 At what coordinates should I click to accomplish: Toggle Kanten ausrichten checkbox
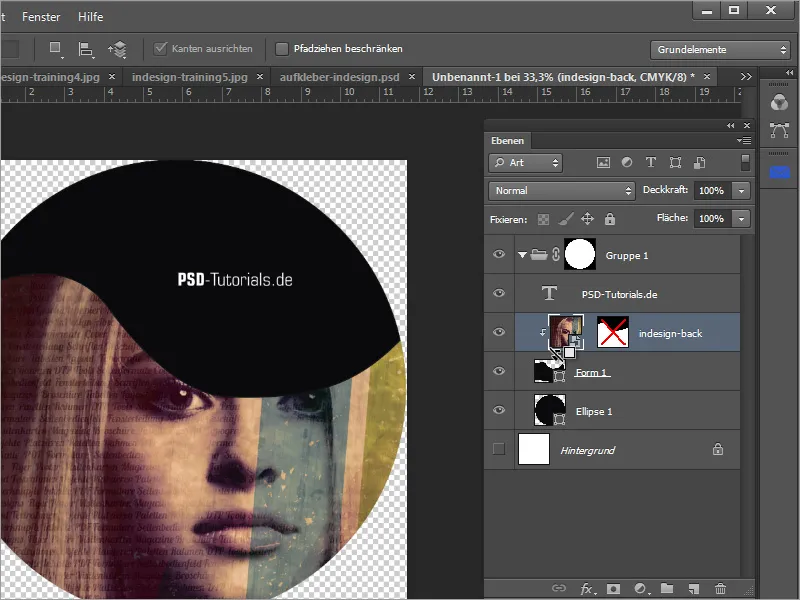tap(161, 48)
